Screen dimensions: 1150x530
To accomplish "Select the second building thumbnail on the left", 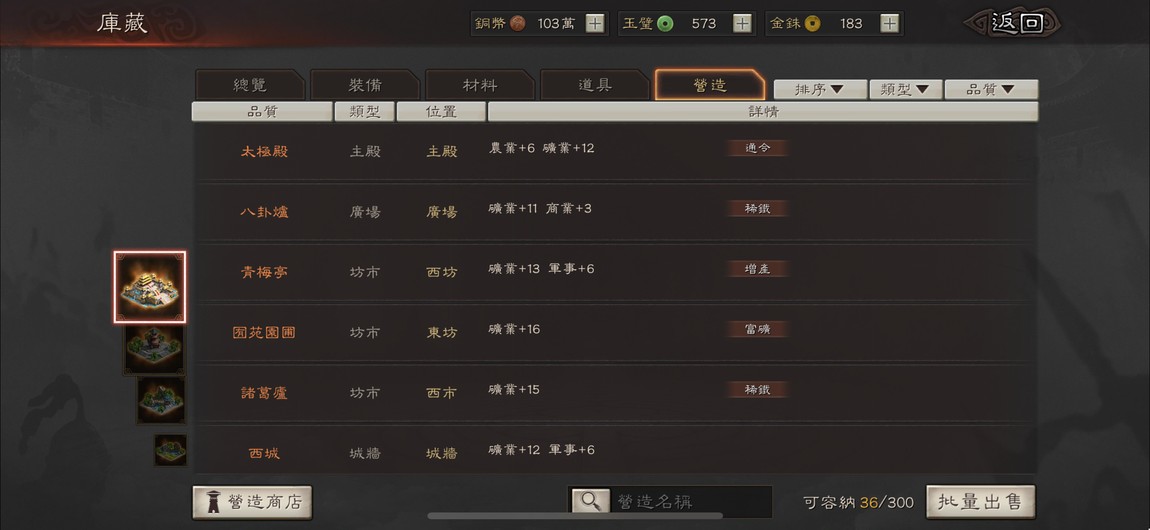I will tap(154, 350).
